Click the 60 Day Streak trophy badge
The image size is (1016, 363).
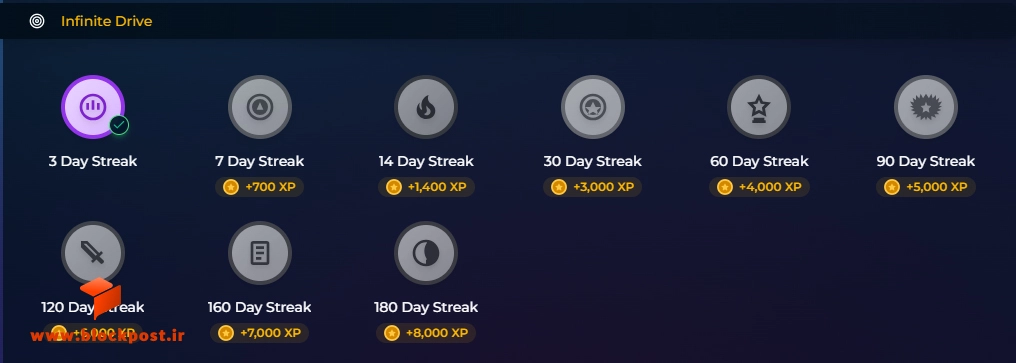(x=759, y=107)
